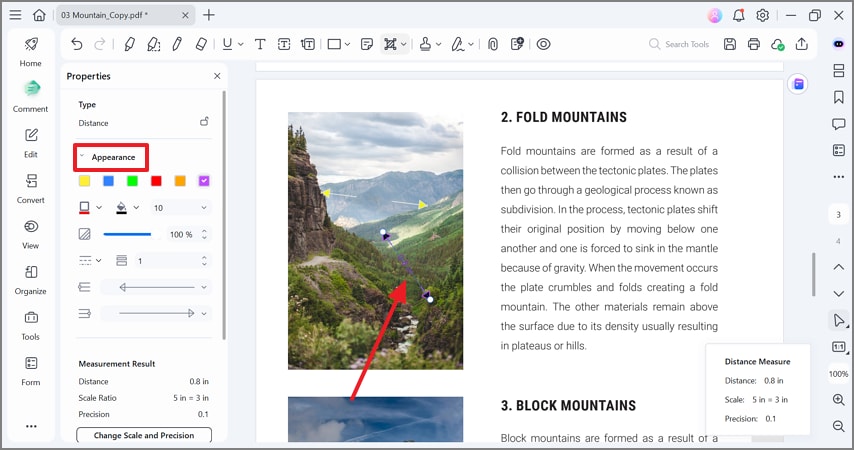The image size is (854, 450).
Task: Expand the Stamp tool dropdown arrow
Action: (438, 44)
